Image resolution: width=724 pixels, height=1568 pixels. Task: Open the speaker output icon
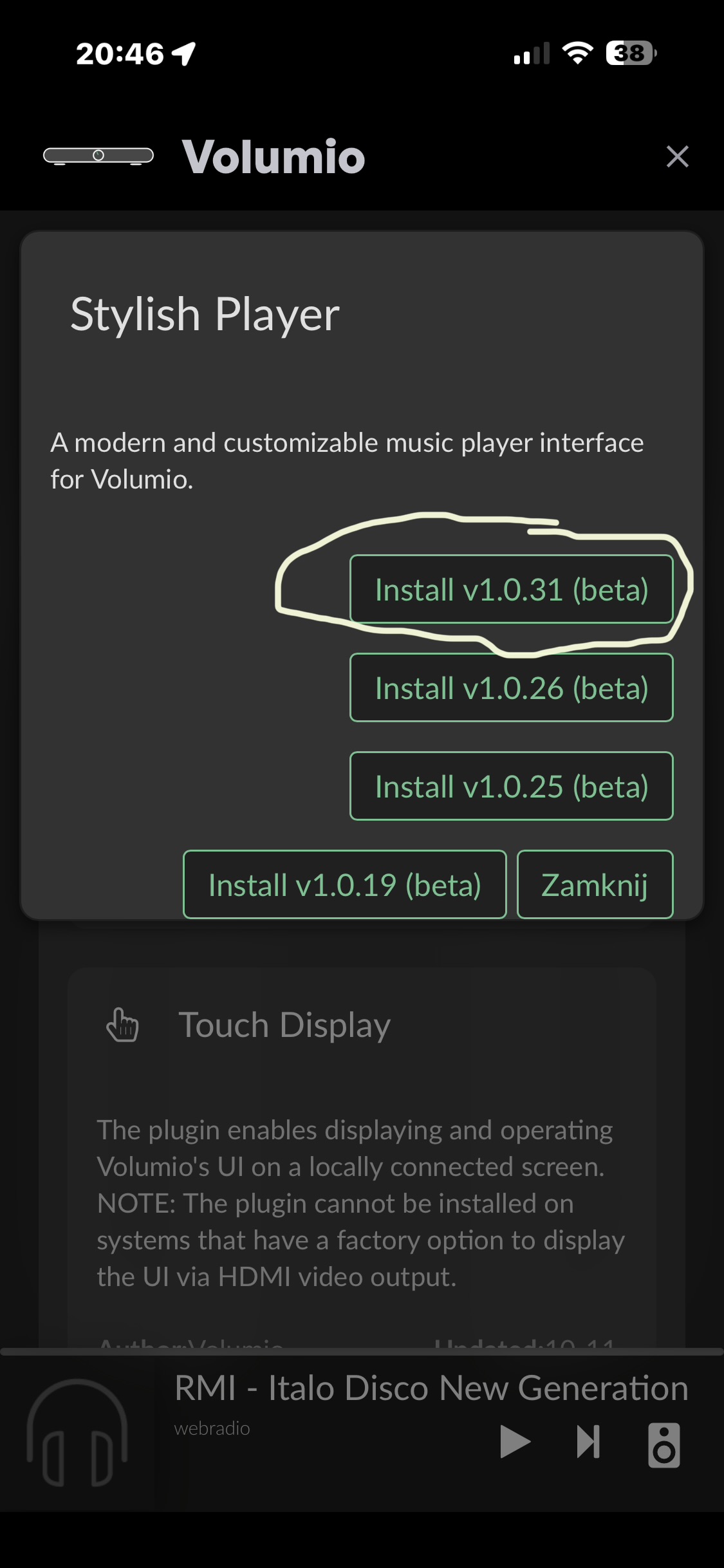pos(664,1445)
